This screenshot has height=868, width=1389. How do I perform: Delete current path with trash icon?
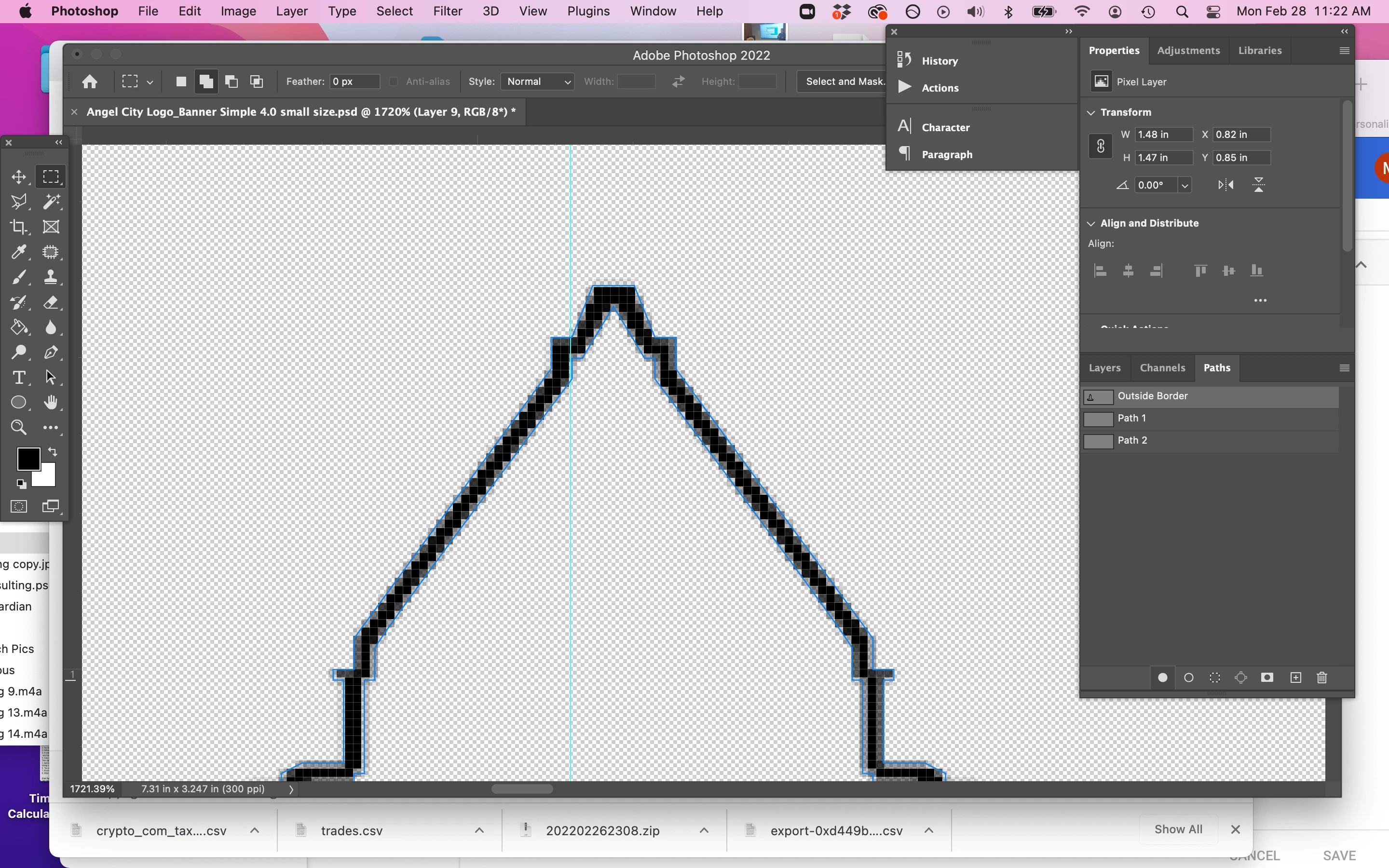1322,678
